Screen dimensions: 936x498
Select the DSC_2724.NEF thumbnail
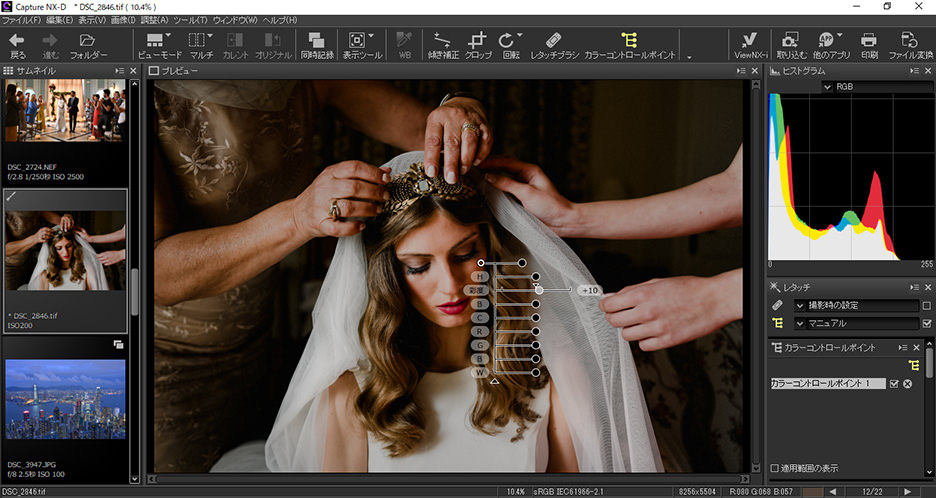(x=65, y=110)
